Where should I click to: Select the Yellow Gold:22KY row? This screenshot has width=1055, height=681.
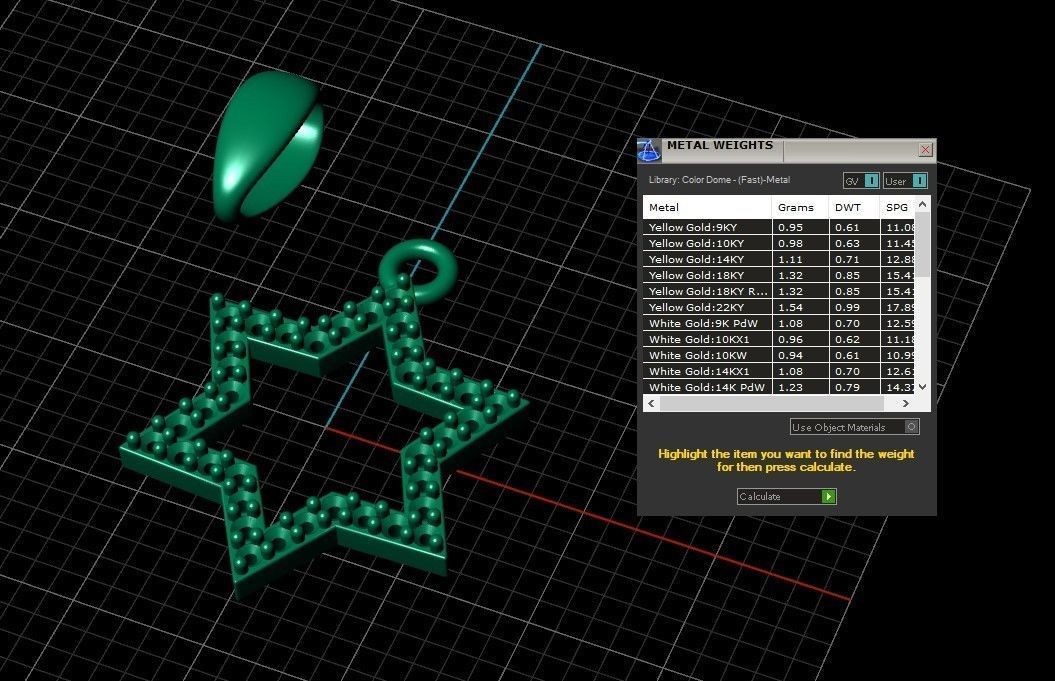779,307
